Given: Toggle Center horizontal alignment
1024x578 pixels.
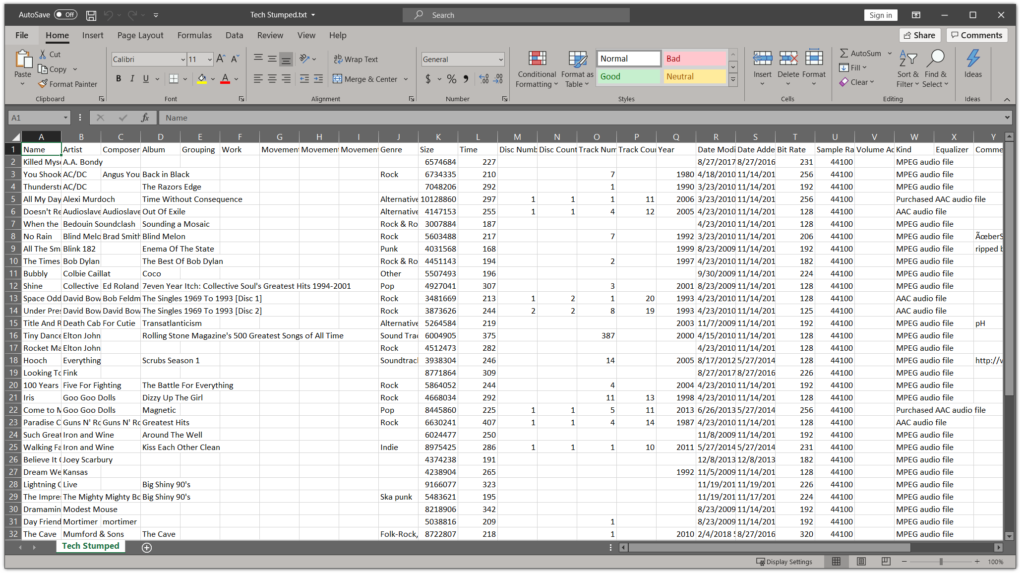Looking at the screenshot, I should 272,79.
